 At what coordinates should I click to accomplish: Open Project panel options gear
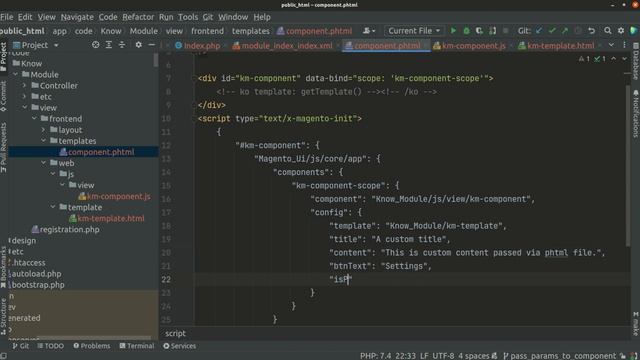point(139,45)
